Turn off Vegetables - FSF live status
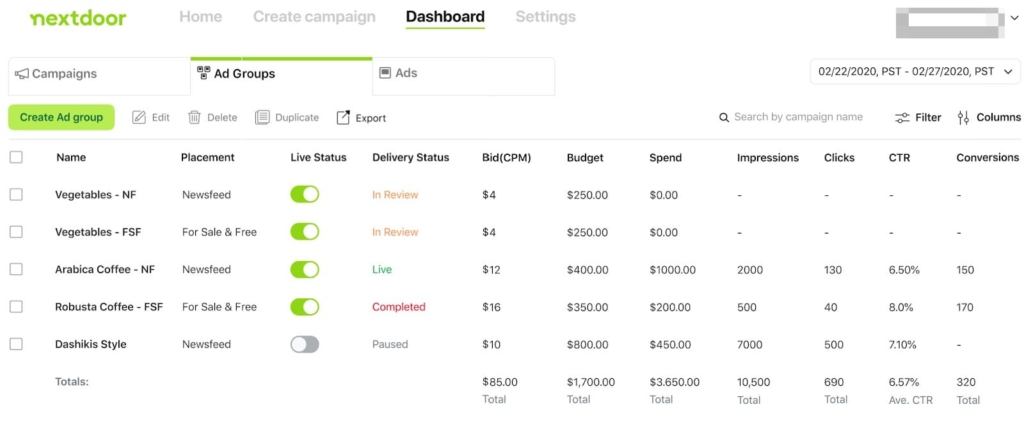The image size is (1024, 423). pos(305,232)
